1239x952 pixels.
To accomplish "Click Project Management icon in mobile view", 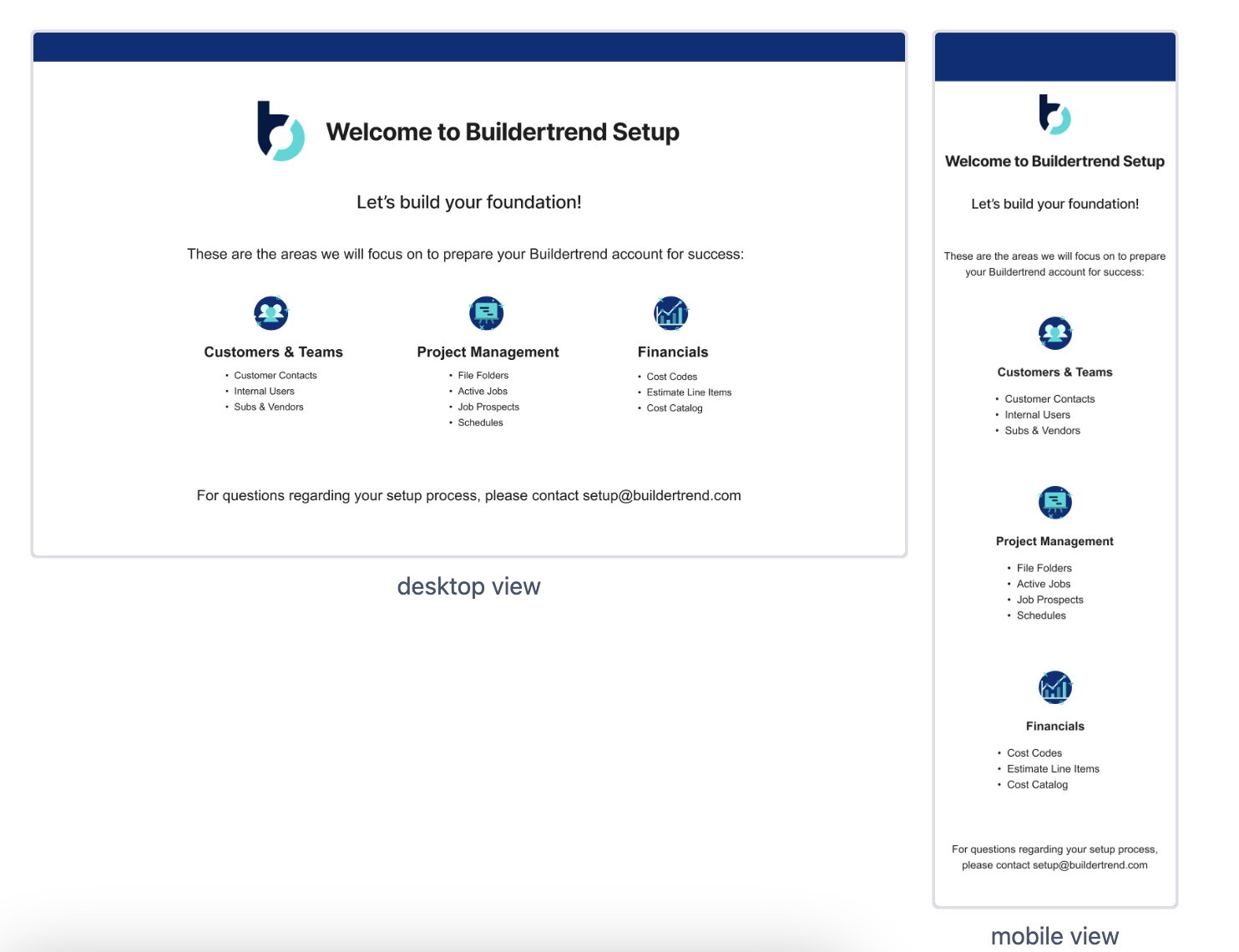I will pos(1055,502).
